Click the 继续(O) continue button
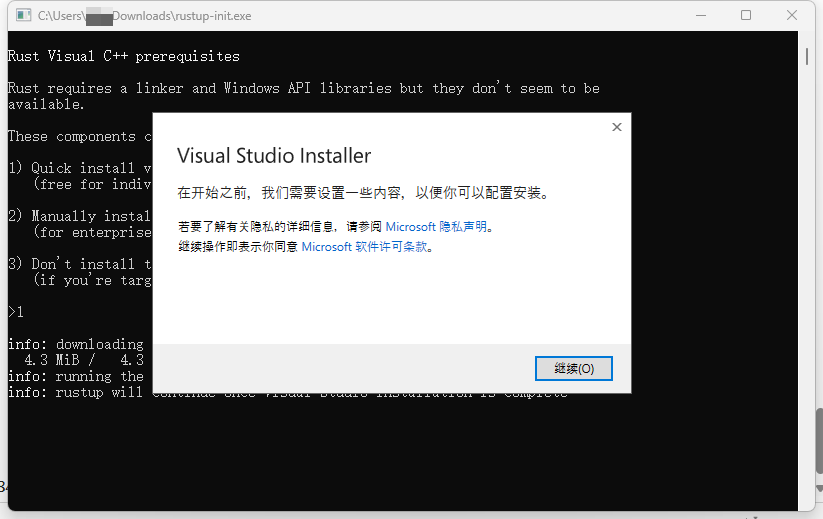The image size is (823, 519). pos(573,368)
